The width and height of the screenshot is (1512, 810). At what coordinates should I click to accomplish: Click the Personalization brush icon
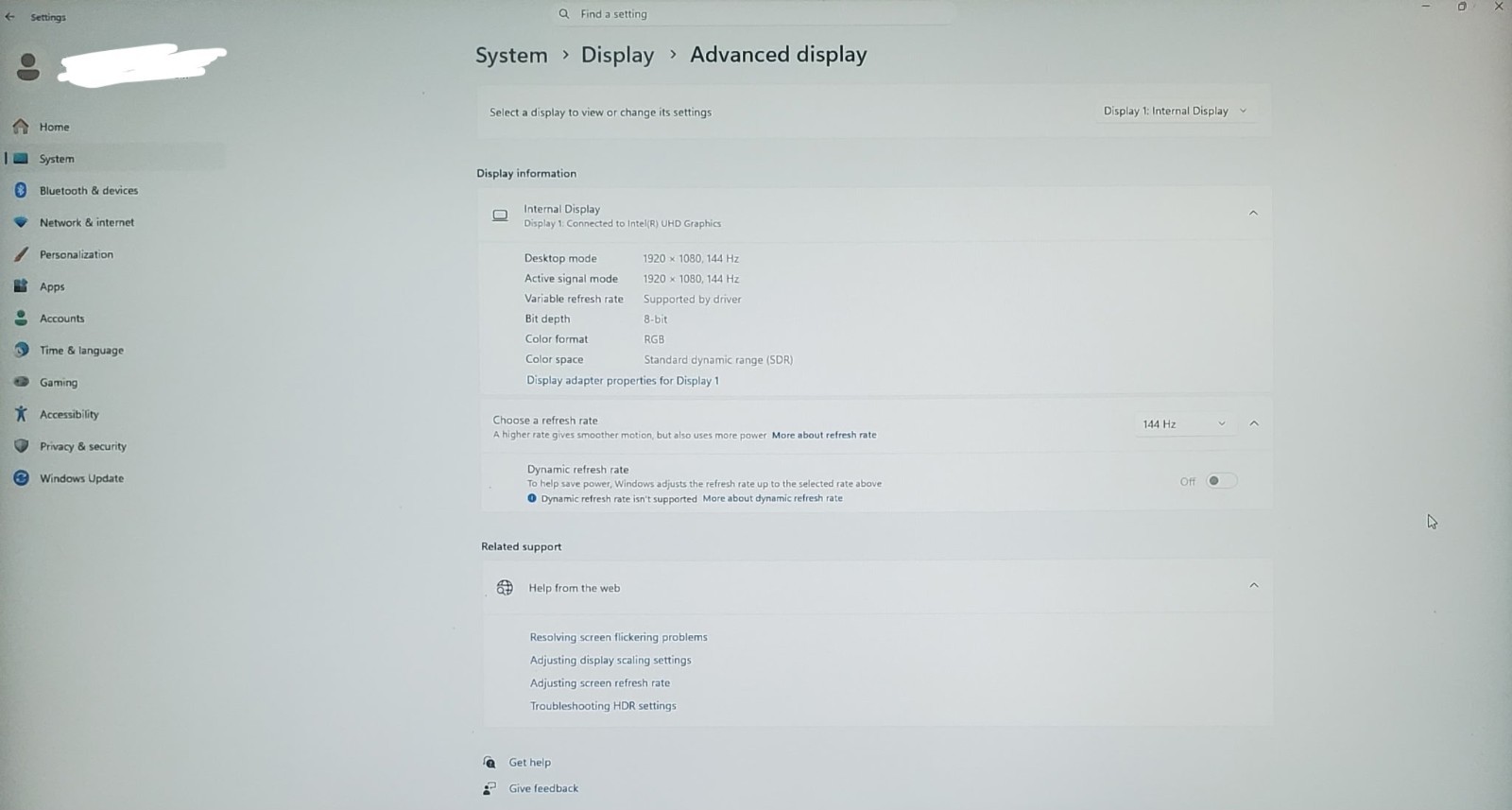tap(21, 254)
